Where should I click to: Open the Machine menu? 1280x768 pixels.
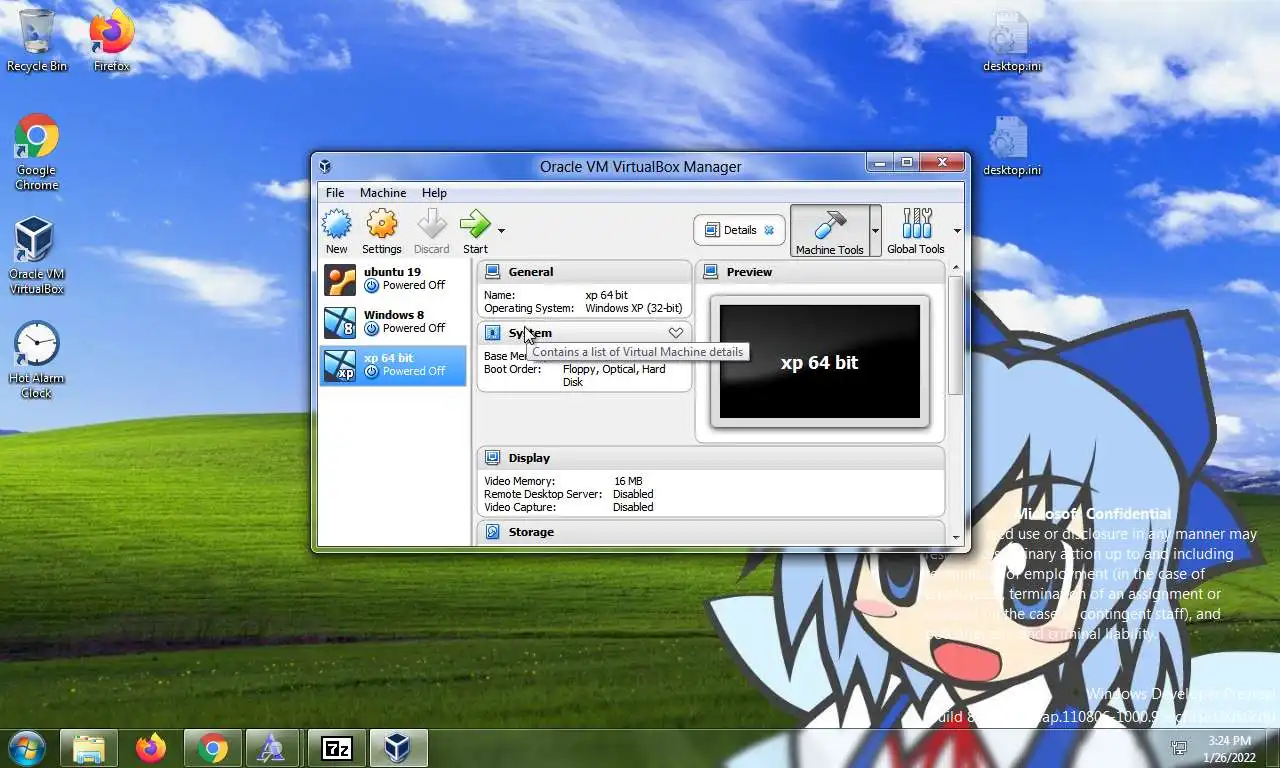tap(383, 193)
